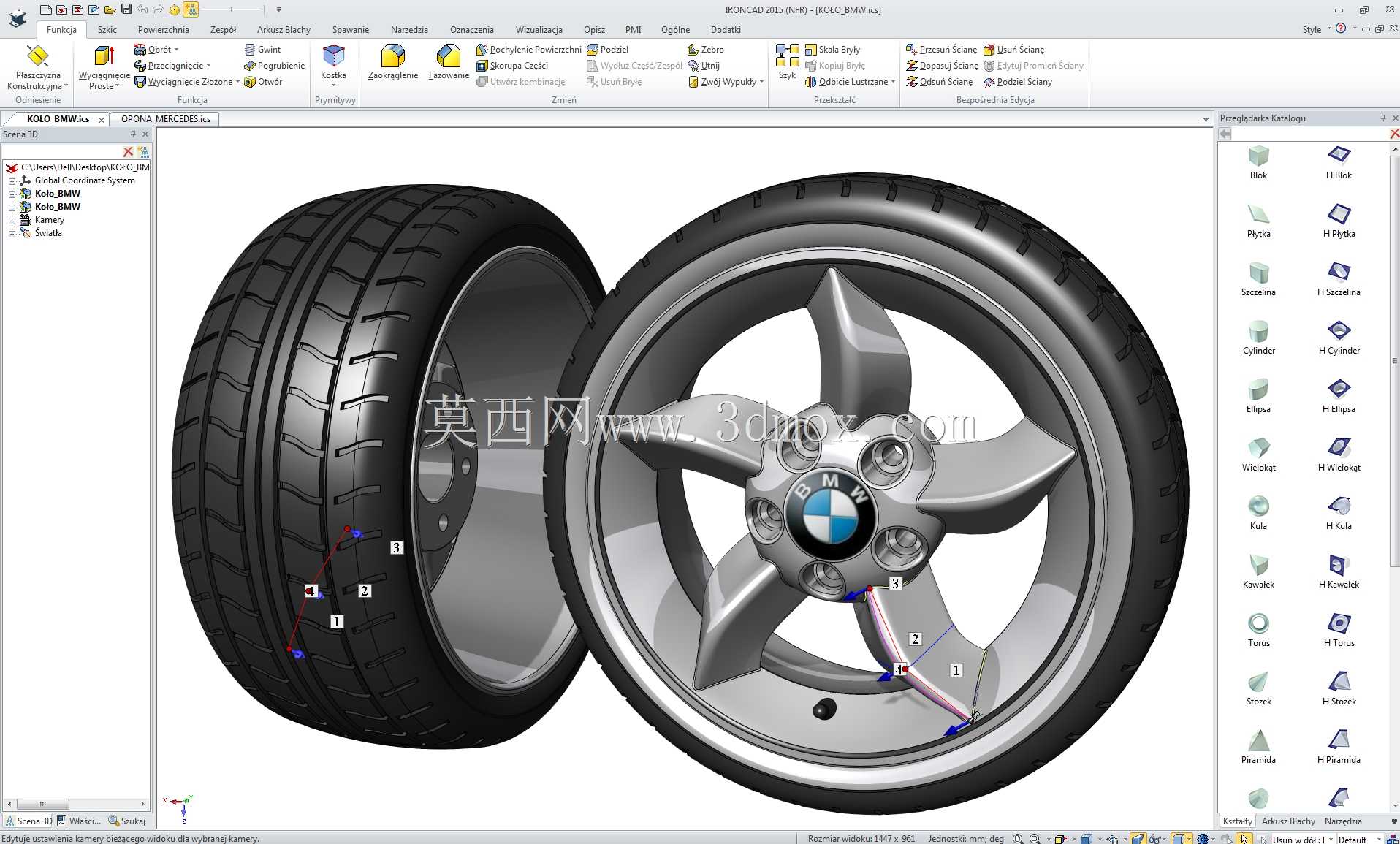This screenshot has height=844, width=1400.
Task: Select the Wyciągnięcie Proste extrude tool
Action: (104, 67)
